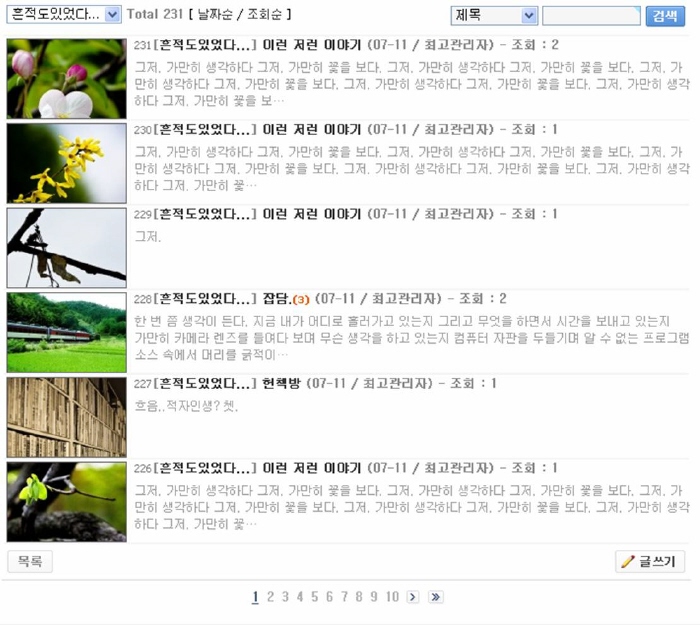
Task: Open post 229 title 이런 저런 이야기
Action: point(312,214)
